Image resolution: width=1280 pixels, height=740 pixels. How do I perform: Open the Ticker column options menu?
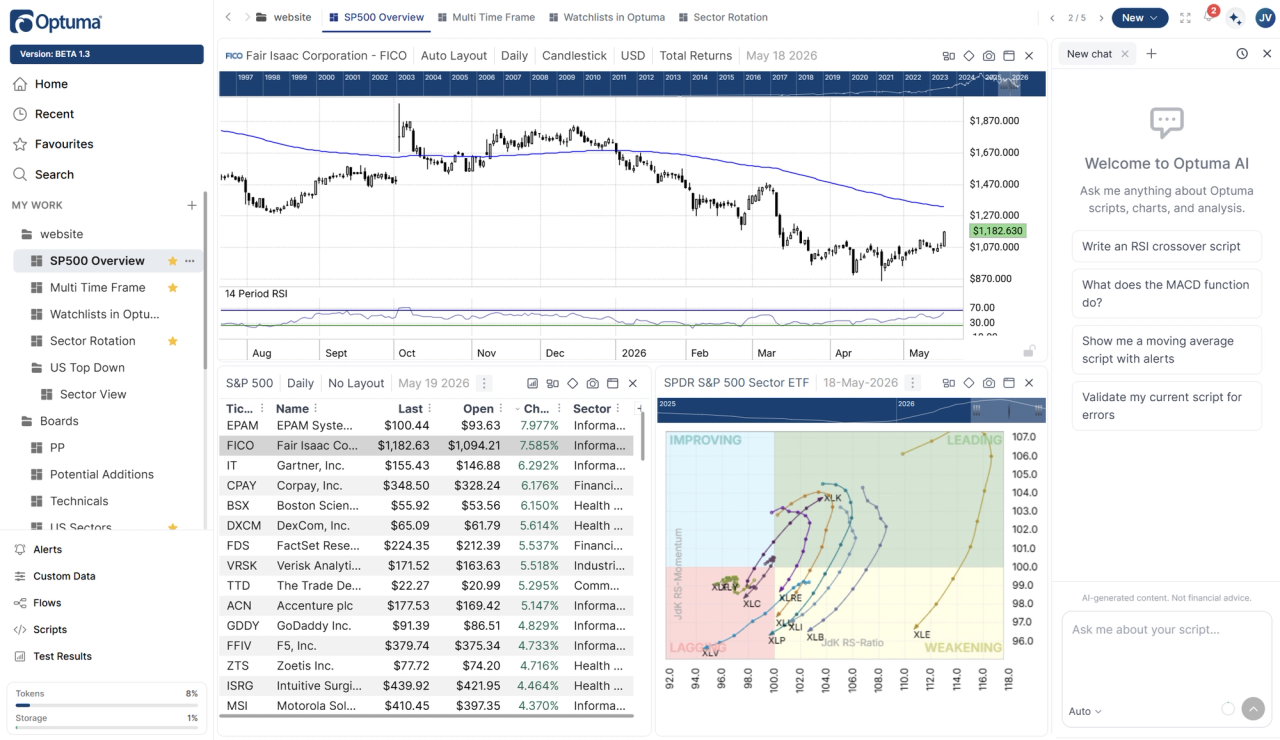[262, 408]
